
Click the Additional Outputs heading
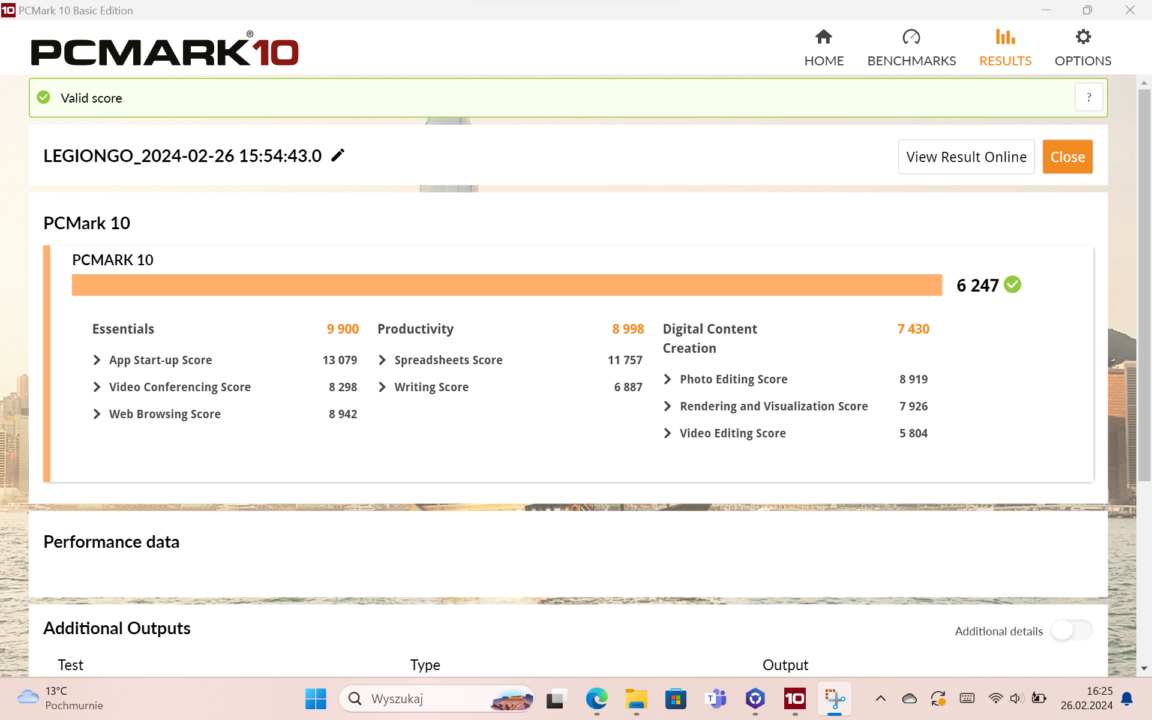click(117, 628)
